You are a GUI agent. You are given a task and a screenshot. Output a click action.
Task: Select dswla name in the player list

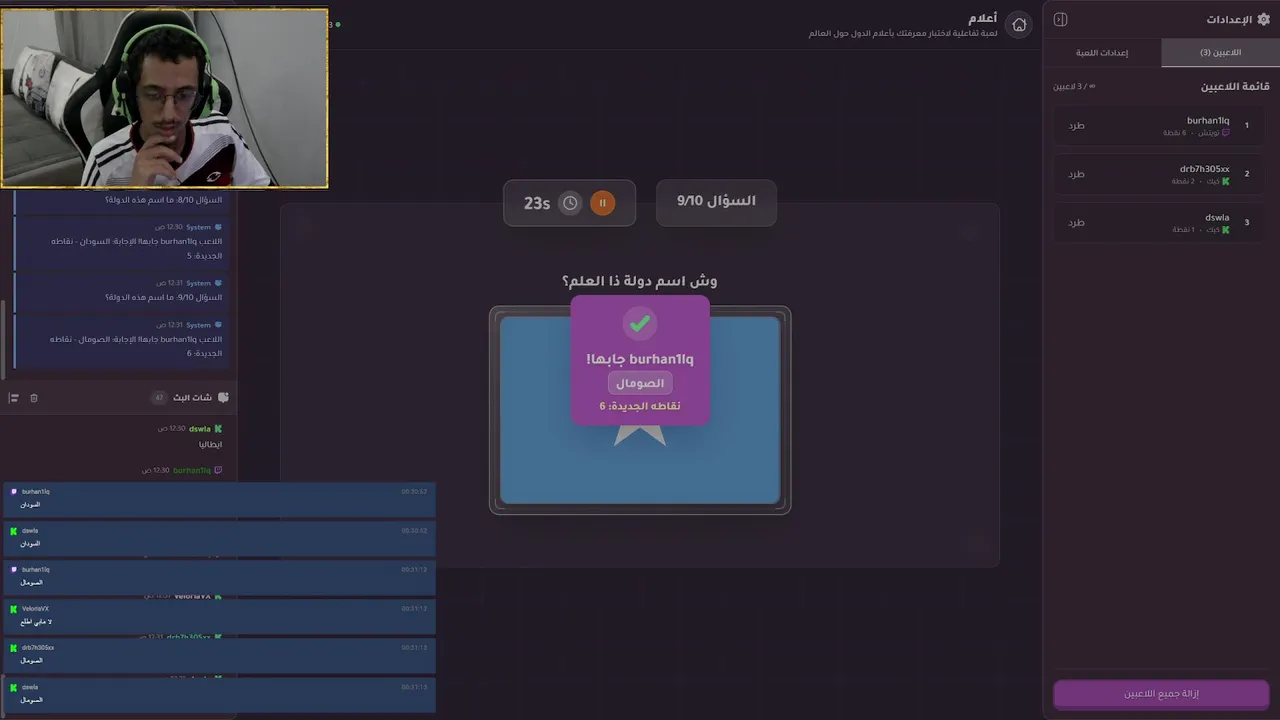coord(1217,218)
